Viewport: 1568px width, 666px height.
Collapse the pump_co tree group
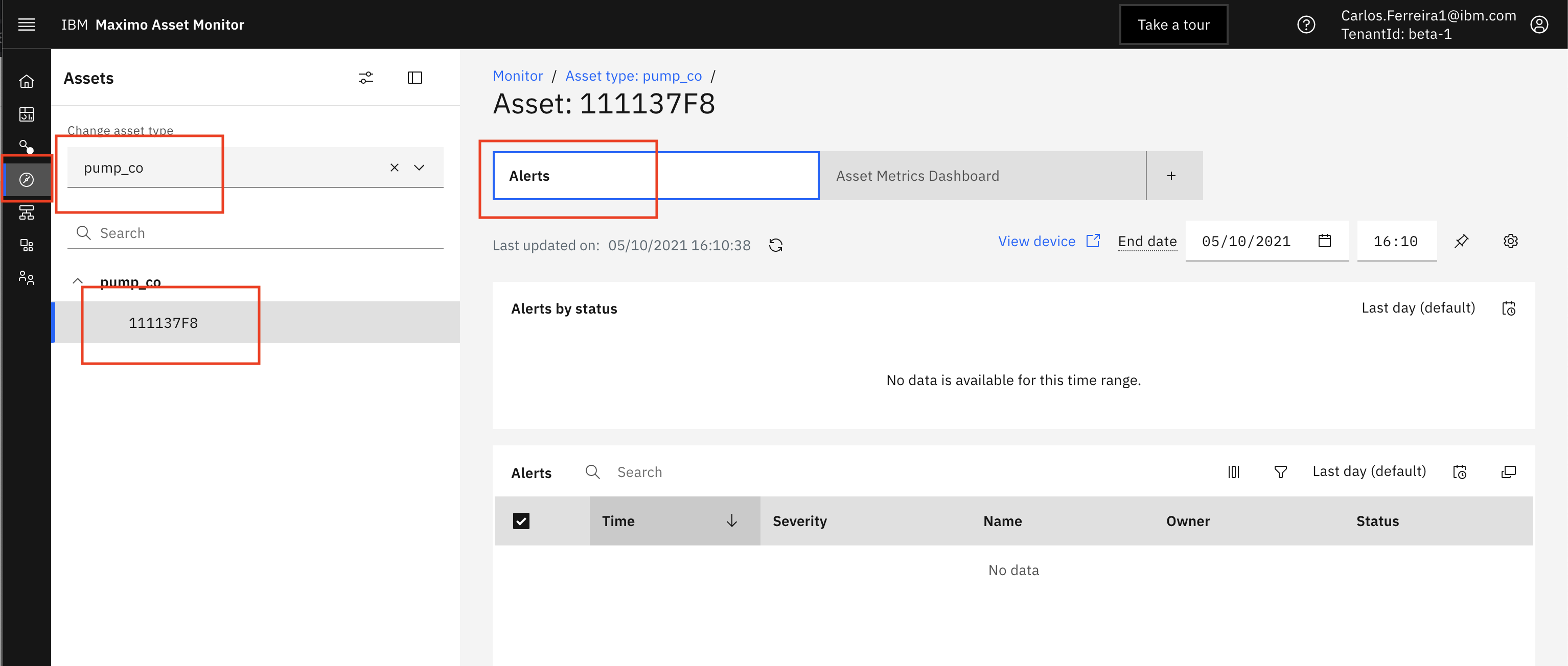pos(77,281)
